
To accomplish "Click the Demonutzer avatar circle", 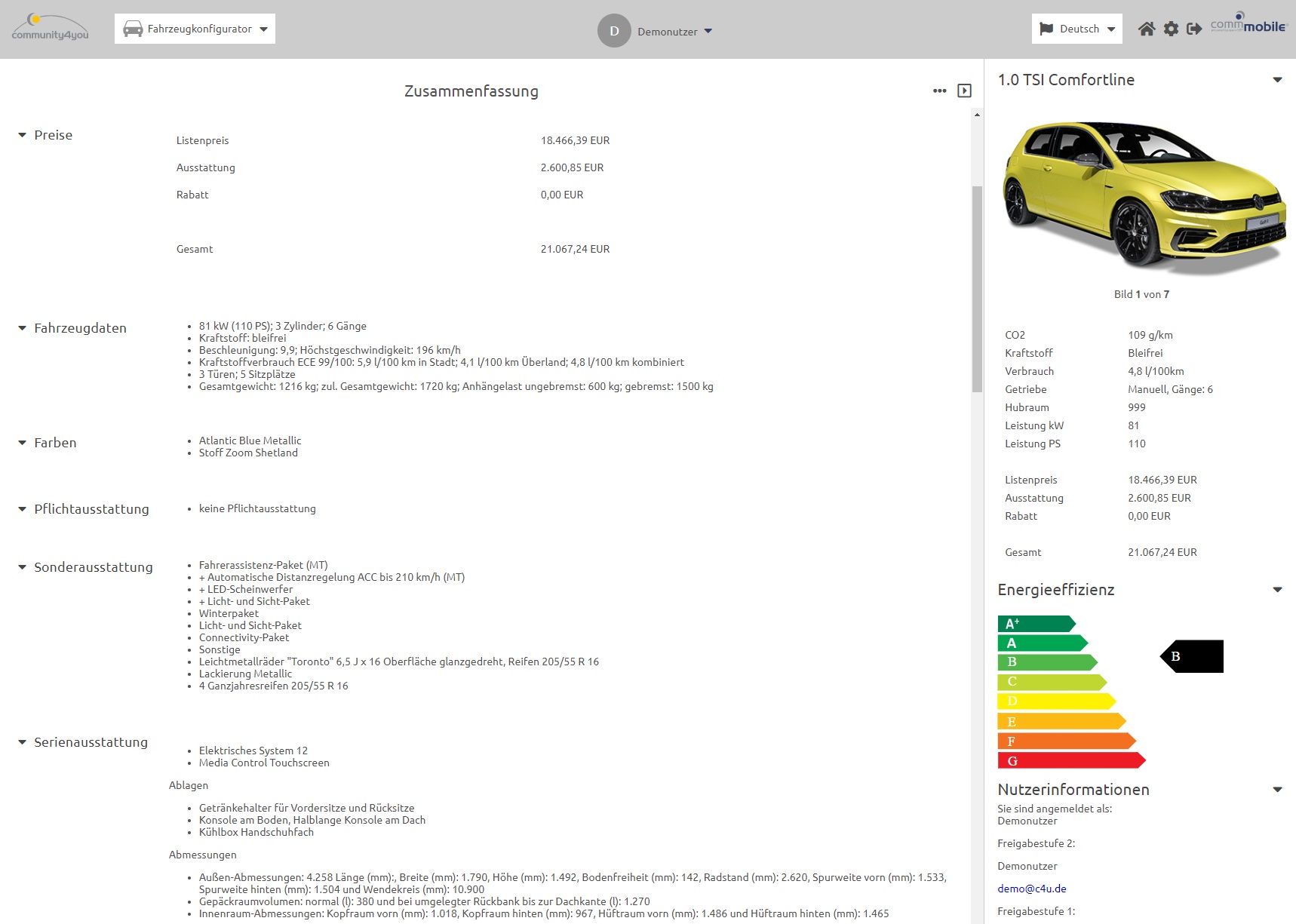I will (x=614, y=31).
